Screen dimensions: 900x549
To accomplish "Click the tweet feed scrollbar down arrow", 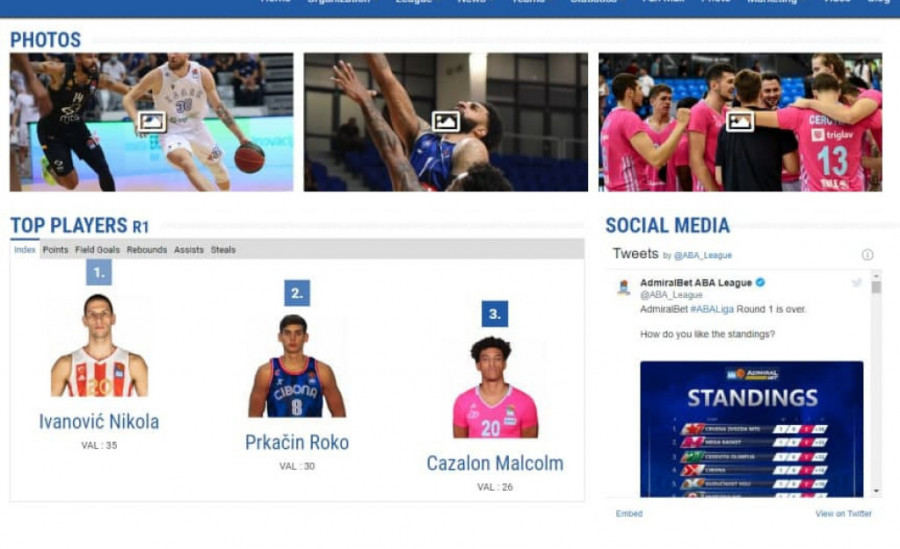I will pyautogui.click(x=876, y=491).
